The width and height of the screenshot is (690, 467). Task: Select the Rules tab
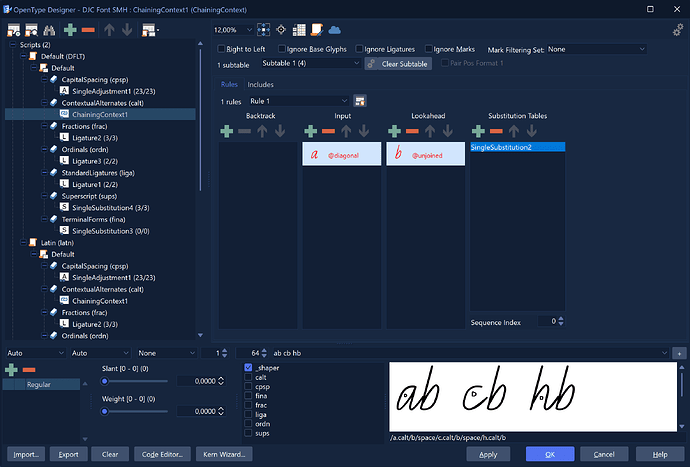pos(229,85)
